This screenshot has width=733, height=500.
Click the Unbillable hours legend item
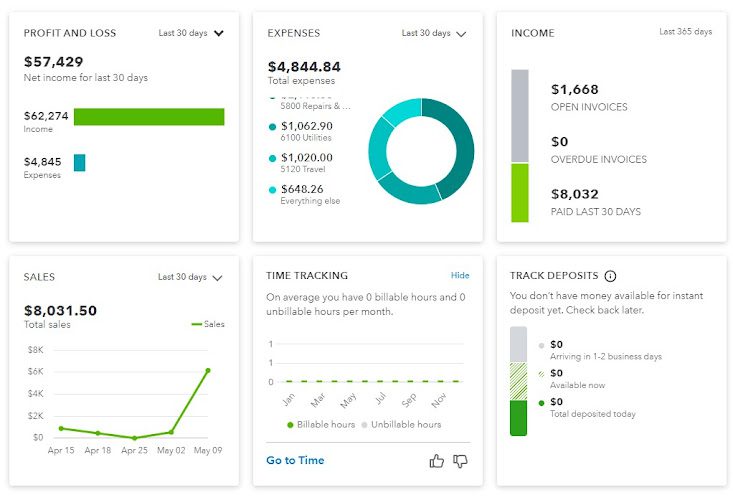tap(402, 425)
